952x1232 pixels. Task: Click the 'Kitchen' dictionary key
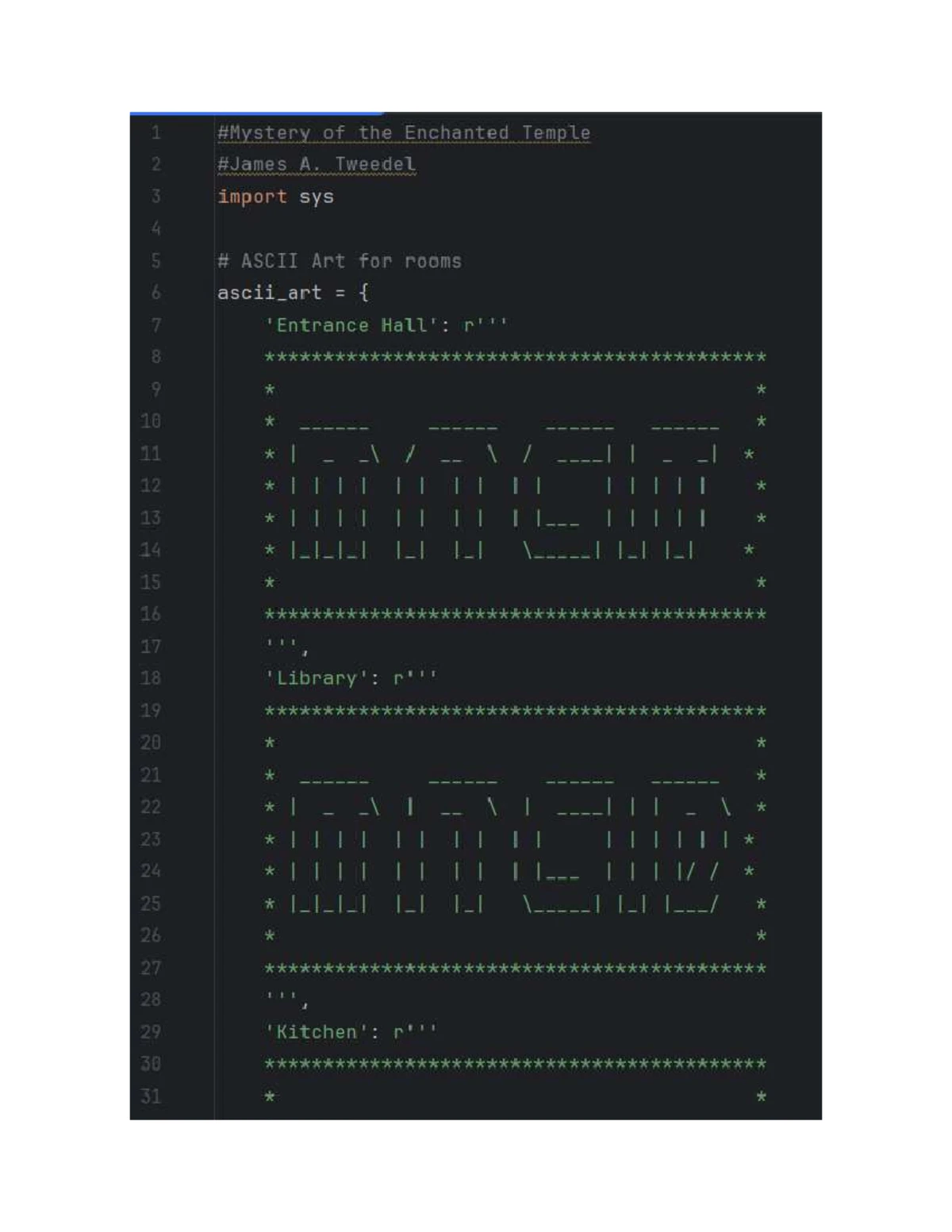[317, 1032]
